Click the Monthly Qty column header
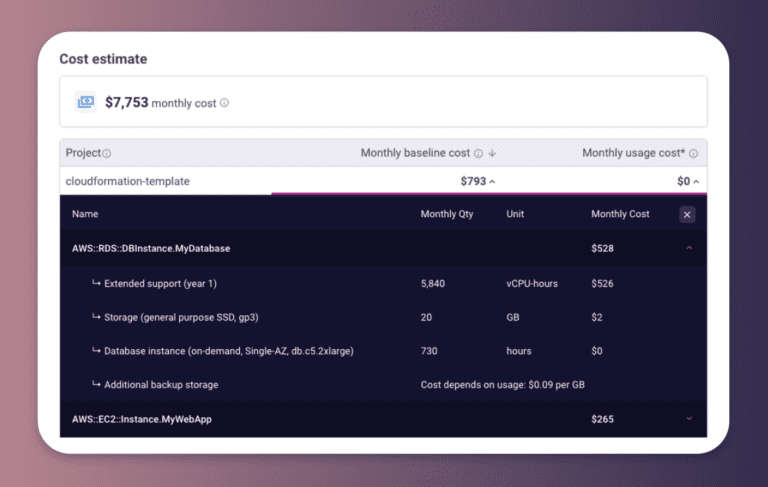 point(447,214)
